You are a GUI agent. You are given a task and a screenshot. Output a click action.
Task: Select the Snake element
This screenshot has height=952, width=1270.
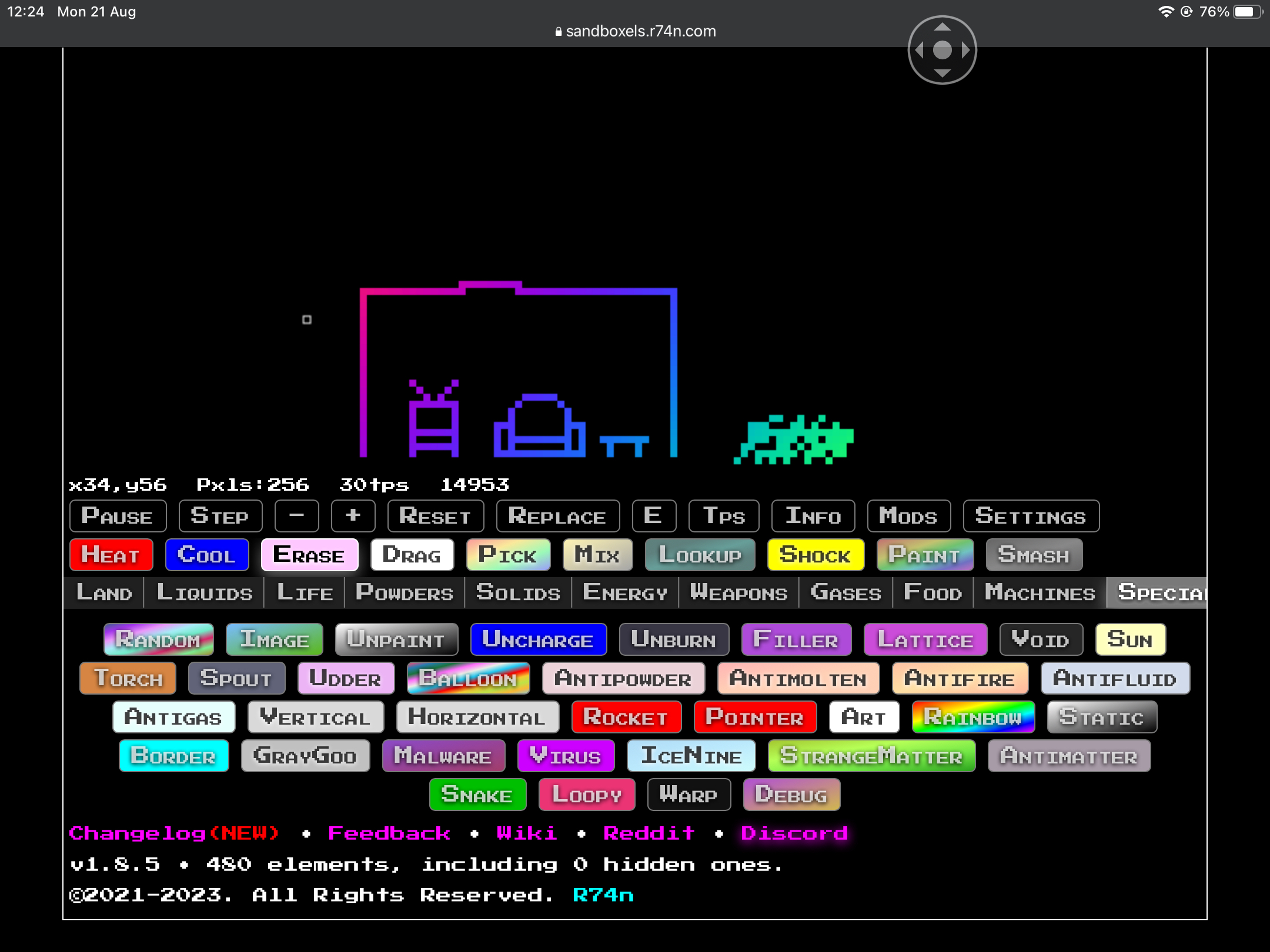[x=477, y=795]
